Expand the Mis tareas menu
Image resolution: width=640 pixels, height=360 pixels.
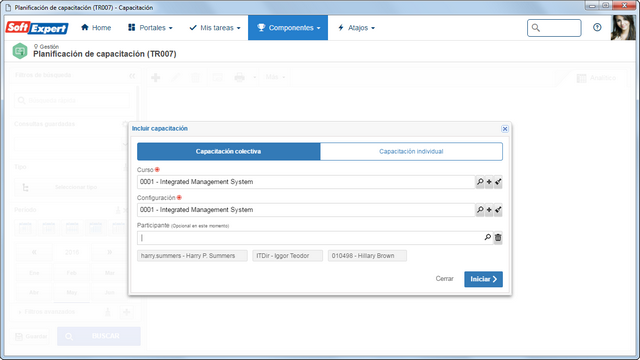pyautogui.click(x=215, y=28)
